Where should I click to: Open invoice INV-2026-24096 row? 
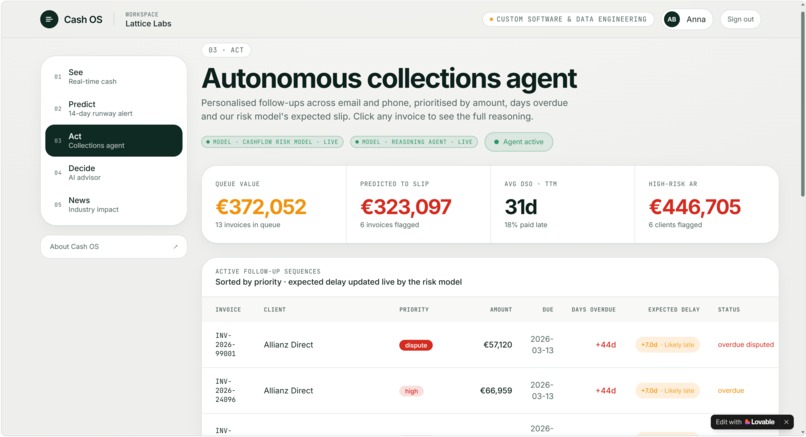pyautogui.click(x=490, y=391)
